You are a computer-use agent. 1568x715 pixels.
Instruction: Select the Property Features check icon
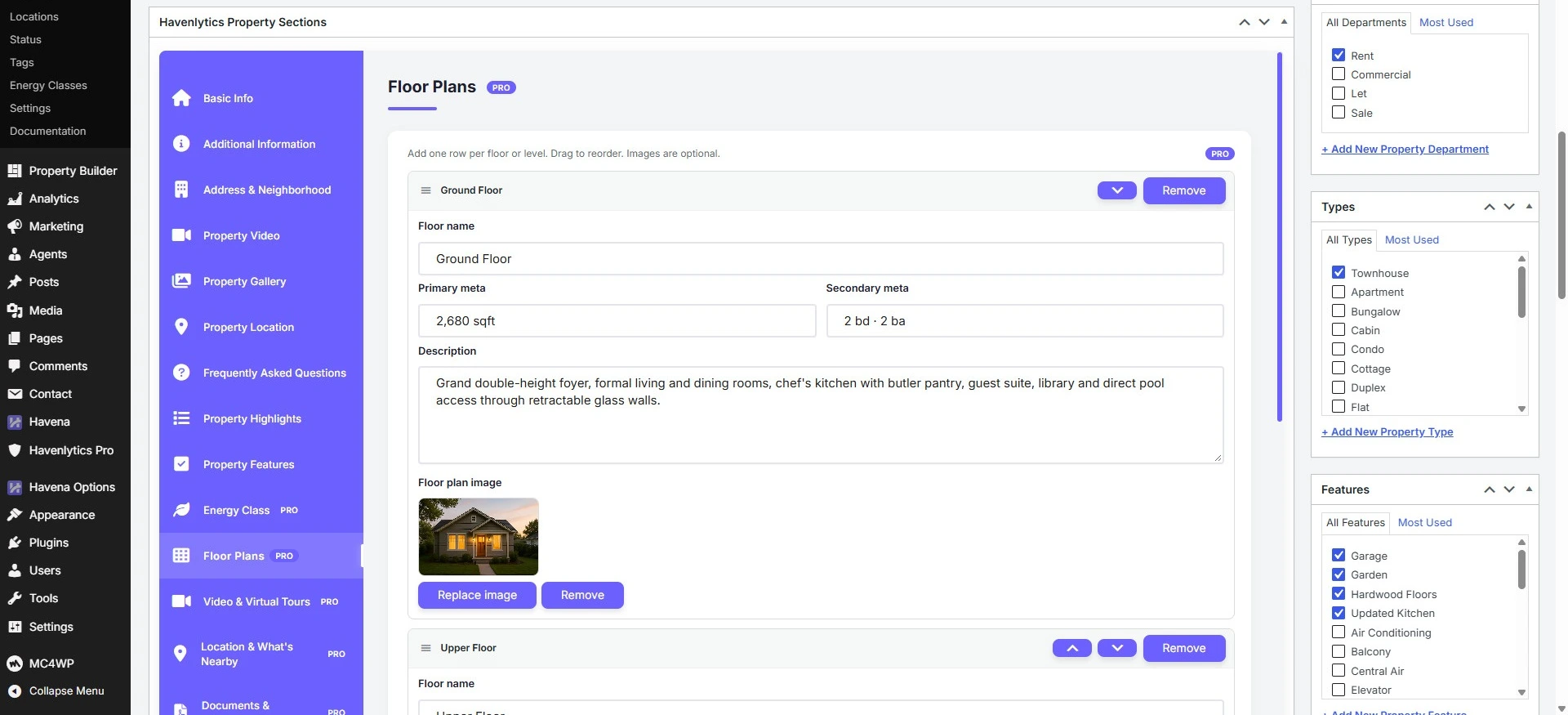tap(181, 464)
